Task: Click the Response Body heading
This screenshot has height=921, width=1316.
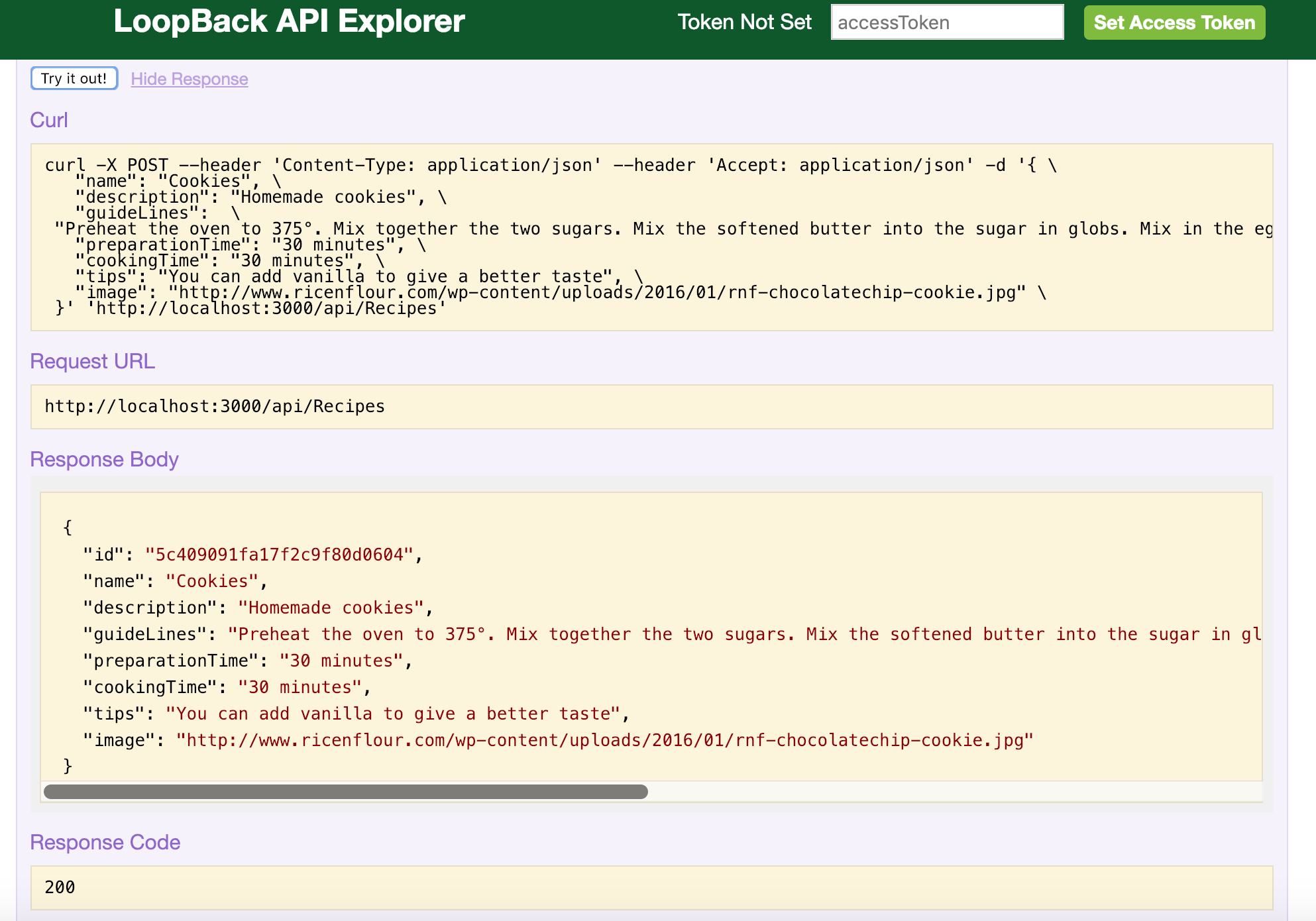Action: point(104,459)
